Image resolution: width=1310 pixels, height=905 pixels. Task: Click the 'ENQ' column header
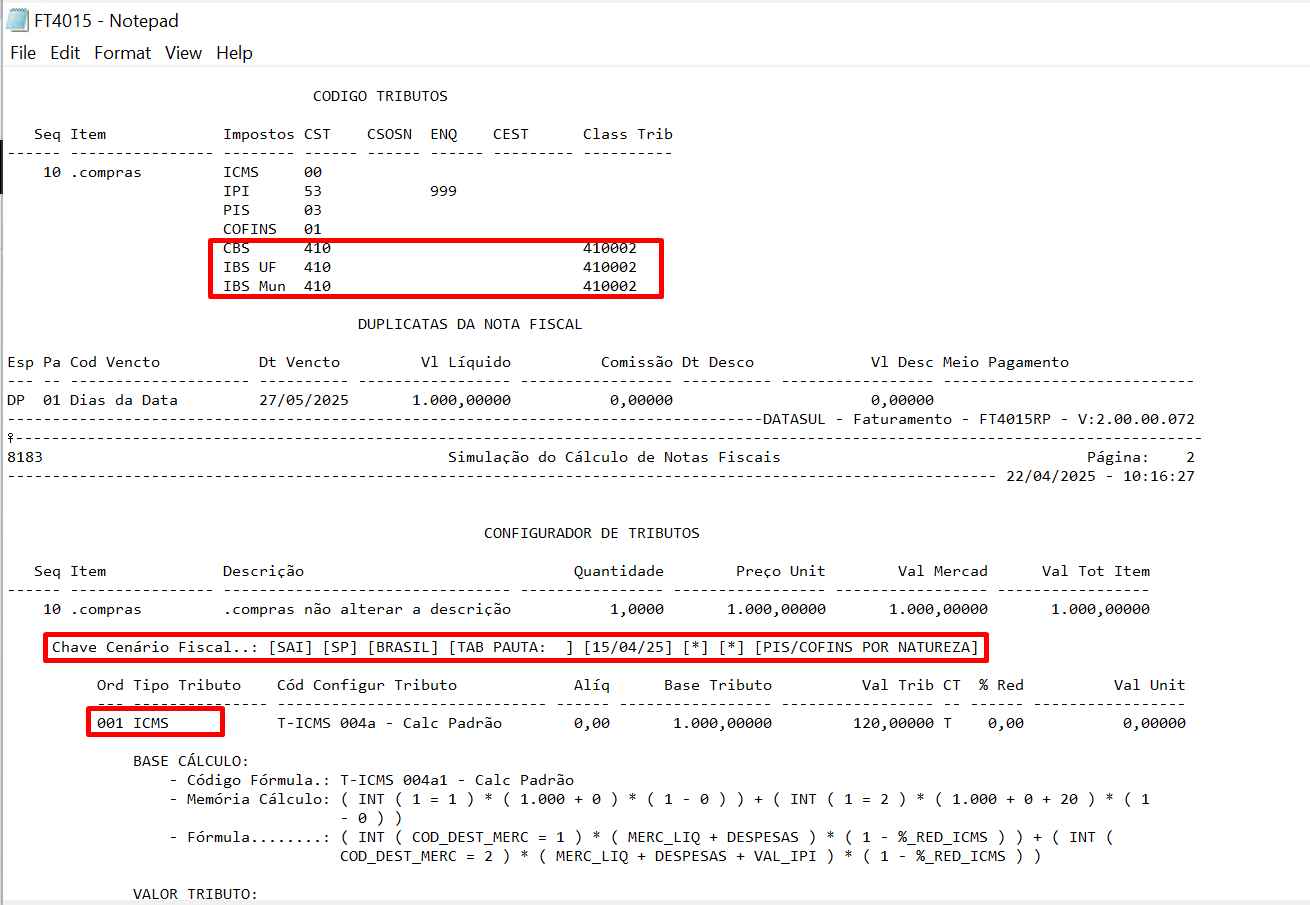(x=443, y=134)
